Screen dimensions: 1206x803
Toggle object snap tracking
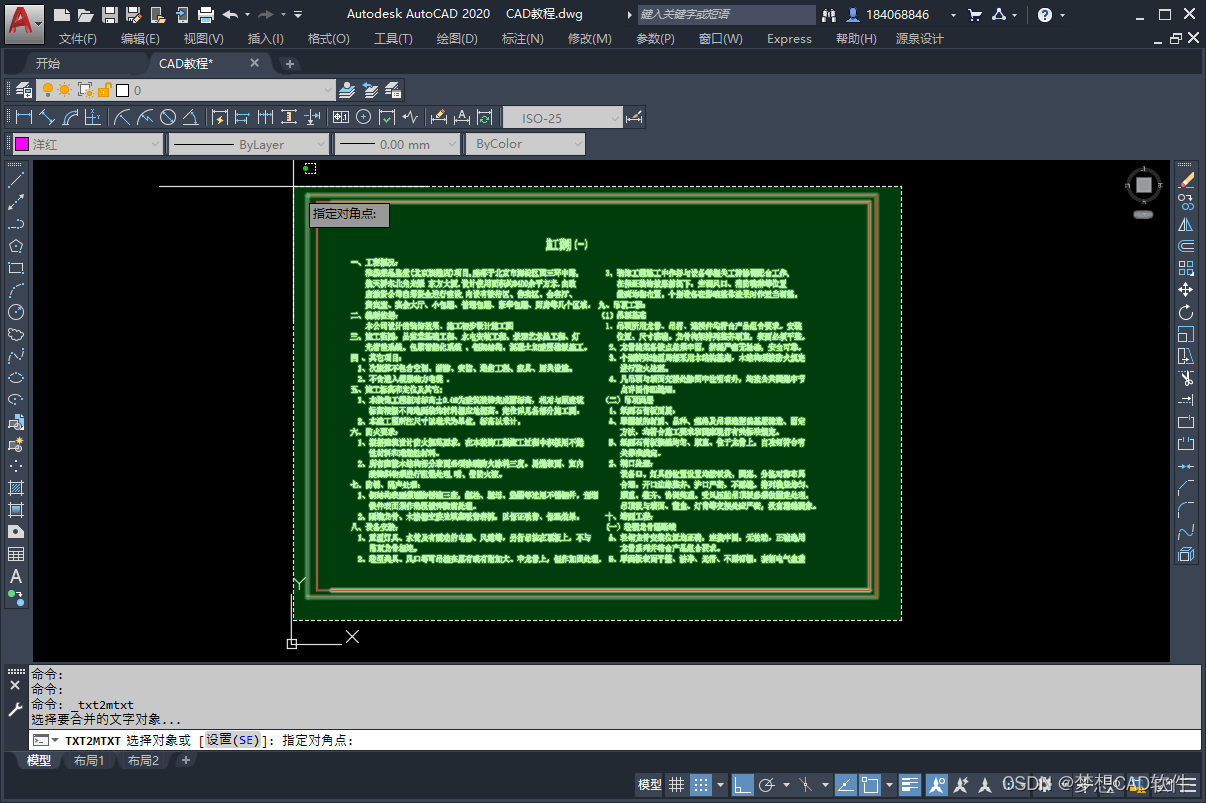pos(845,784)
